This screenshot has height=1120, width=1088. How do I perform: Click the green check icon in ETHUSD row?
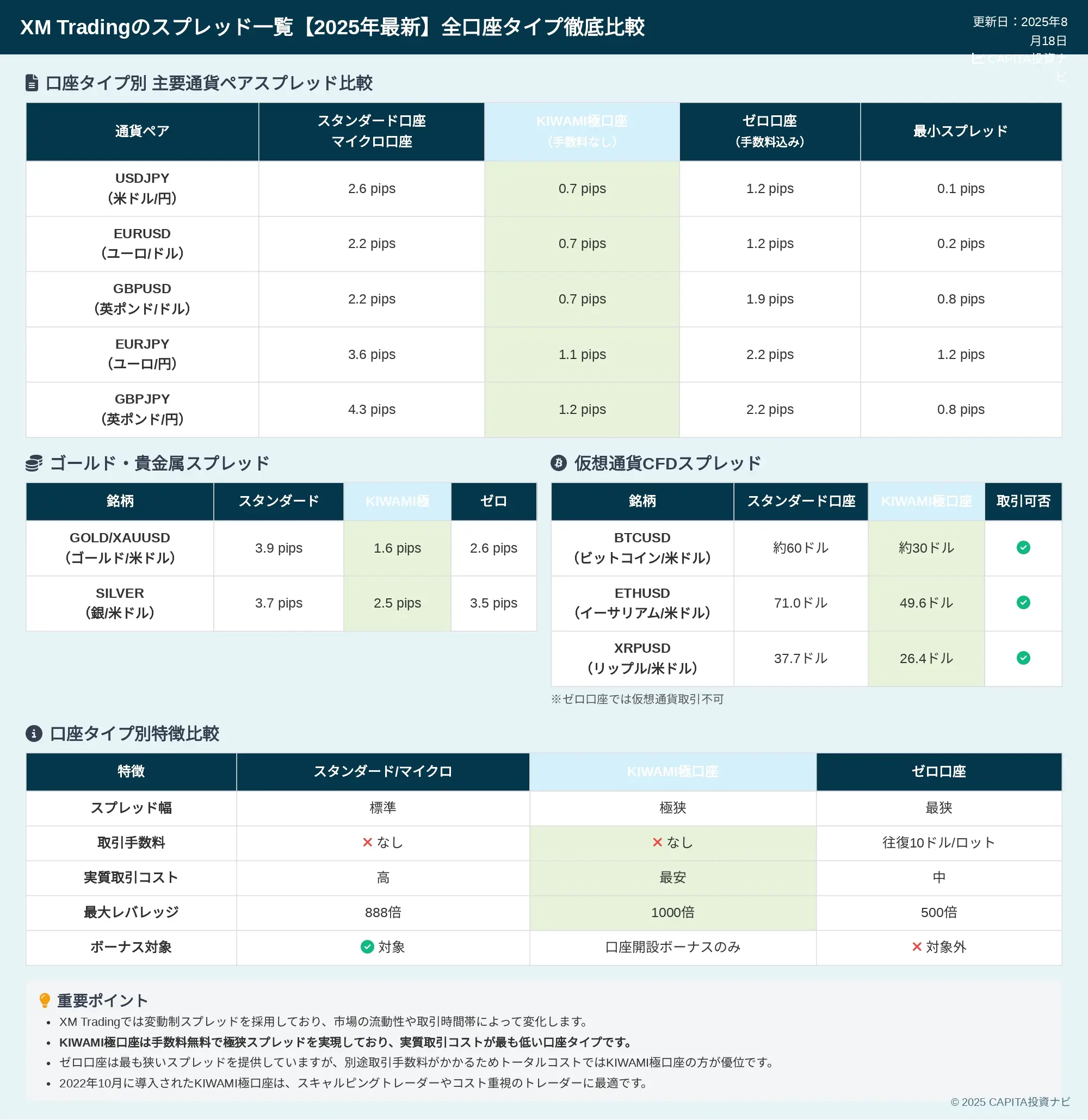pos(1023,602)
